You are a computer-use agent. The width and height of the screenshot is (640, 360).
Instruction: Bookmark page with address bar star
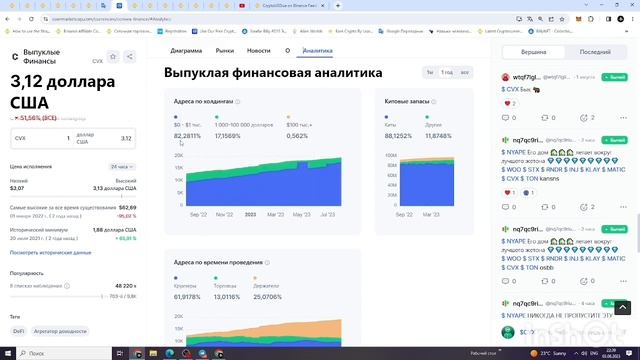(x=562, y=19)
